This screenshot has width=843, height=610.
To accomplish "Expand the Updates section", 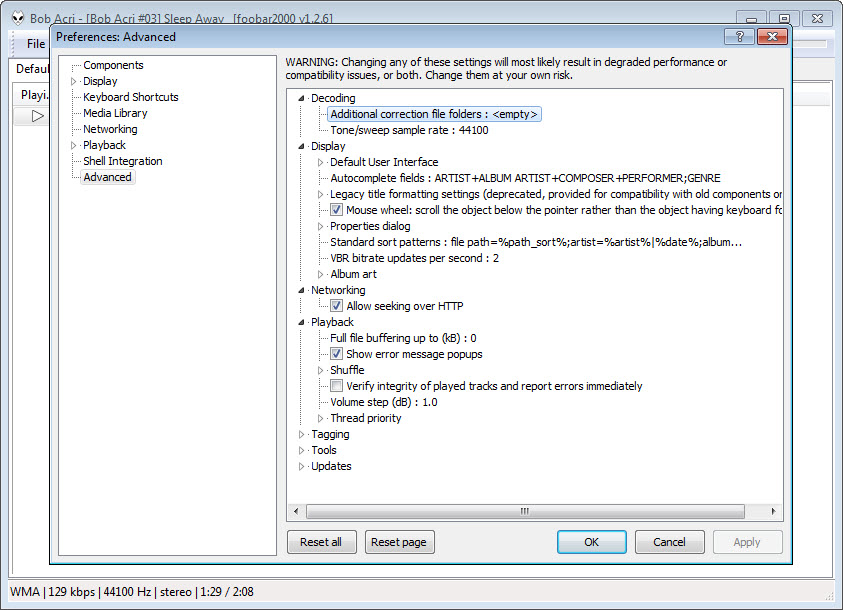I will 302,466.
